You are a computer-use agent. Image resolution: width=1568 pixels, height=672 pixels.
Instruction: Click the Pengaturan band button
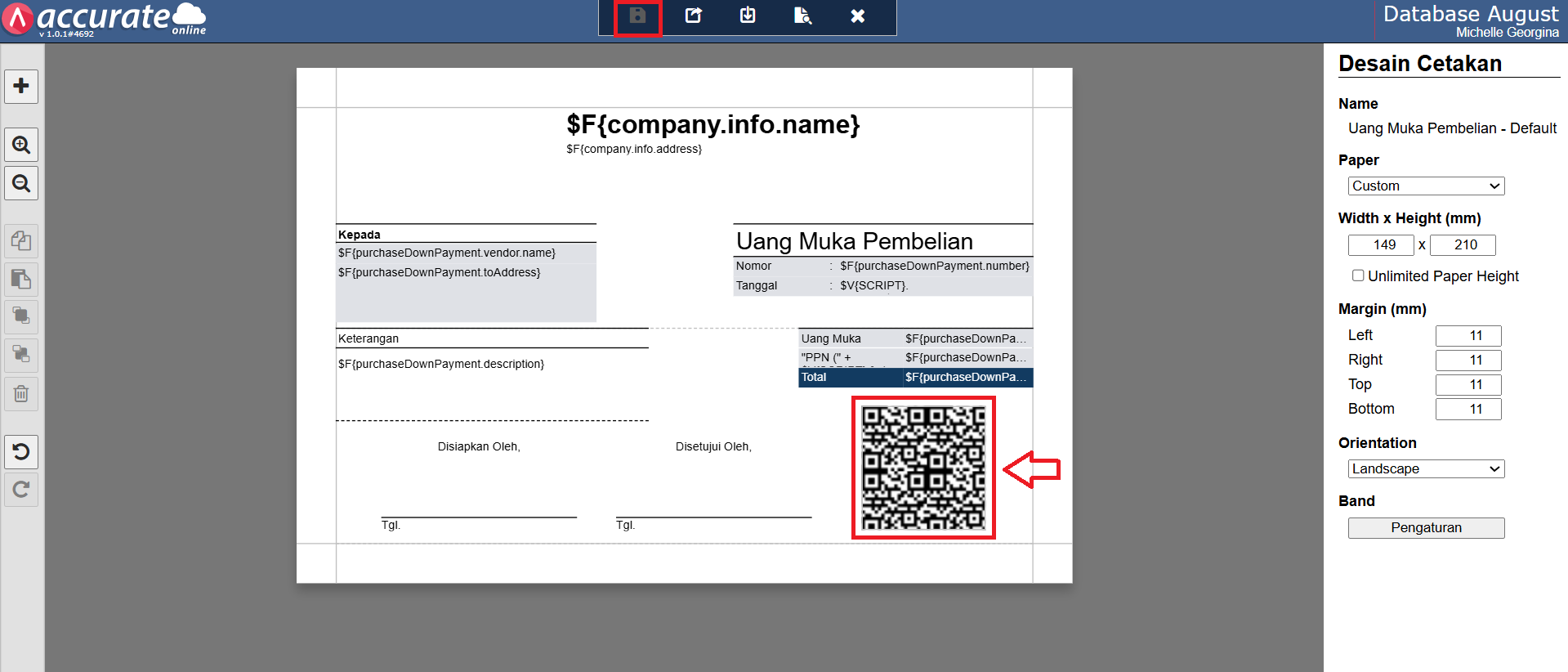[1426, 528]
